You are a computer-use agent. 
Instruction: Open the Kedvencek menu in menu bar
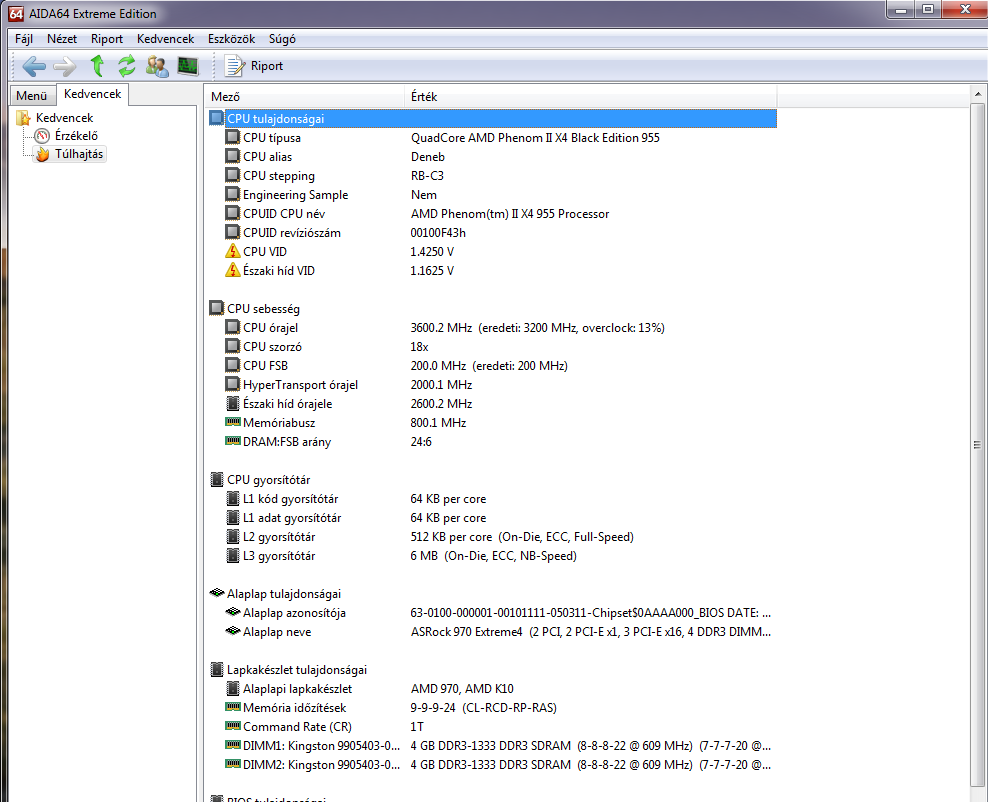(x=165, y=39)
